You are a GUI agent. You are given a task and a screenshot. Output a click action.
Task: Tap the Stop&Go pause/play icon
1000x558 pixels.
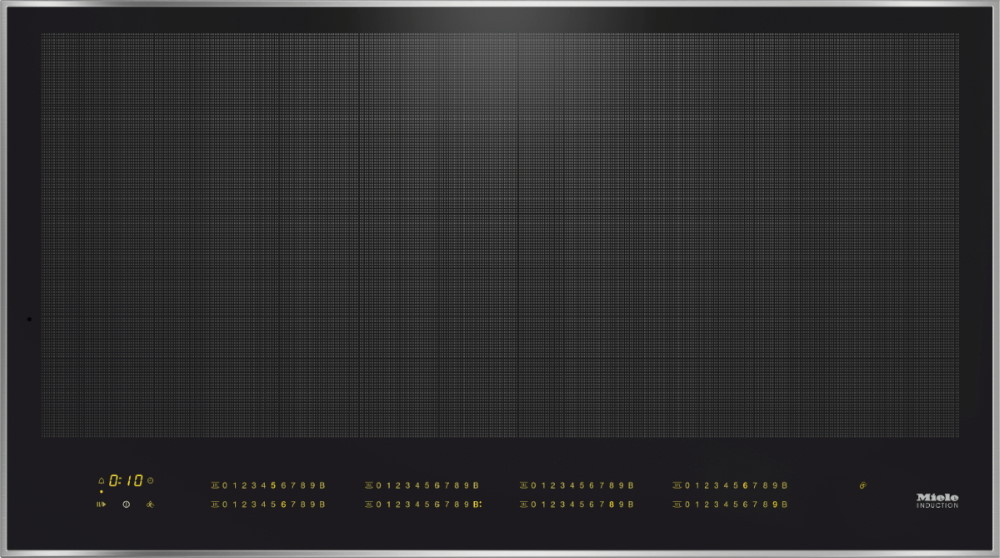click(x=101, y=504)
